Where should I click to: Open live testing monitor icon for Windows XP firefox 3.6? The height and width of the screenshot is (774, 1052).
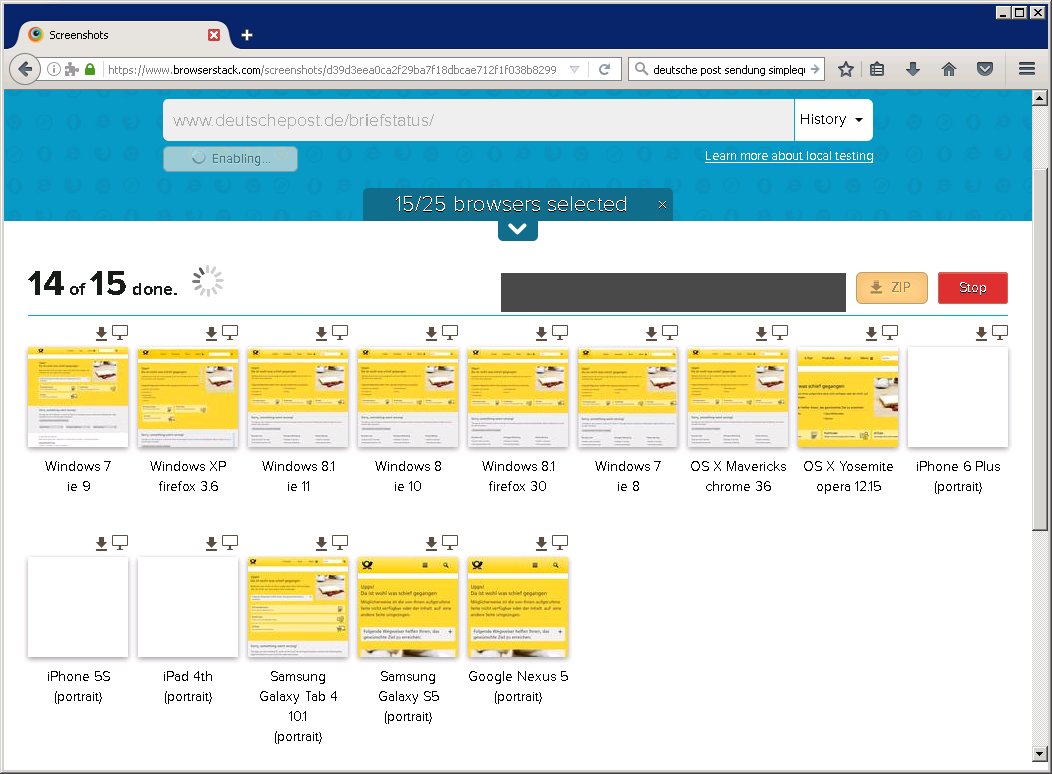230,333
